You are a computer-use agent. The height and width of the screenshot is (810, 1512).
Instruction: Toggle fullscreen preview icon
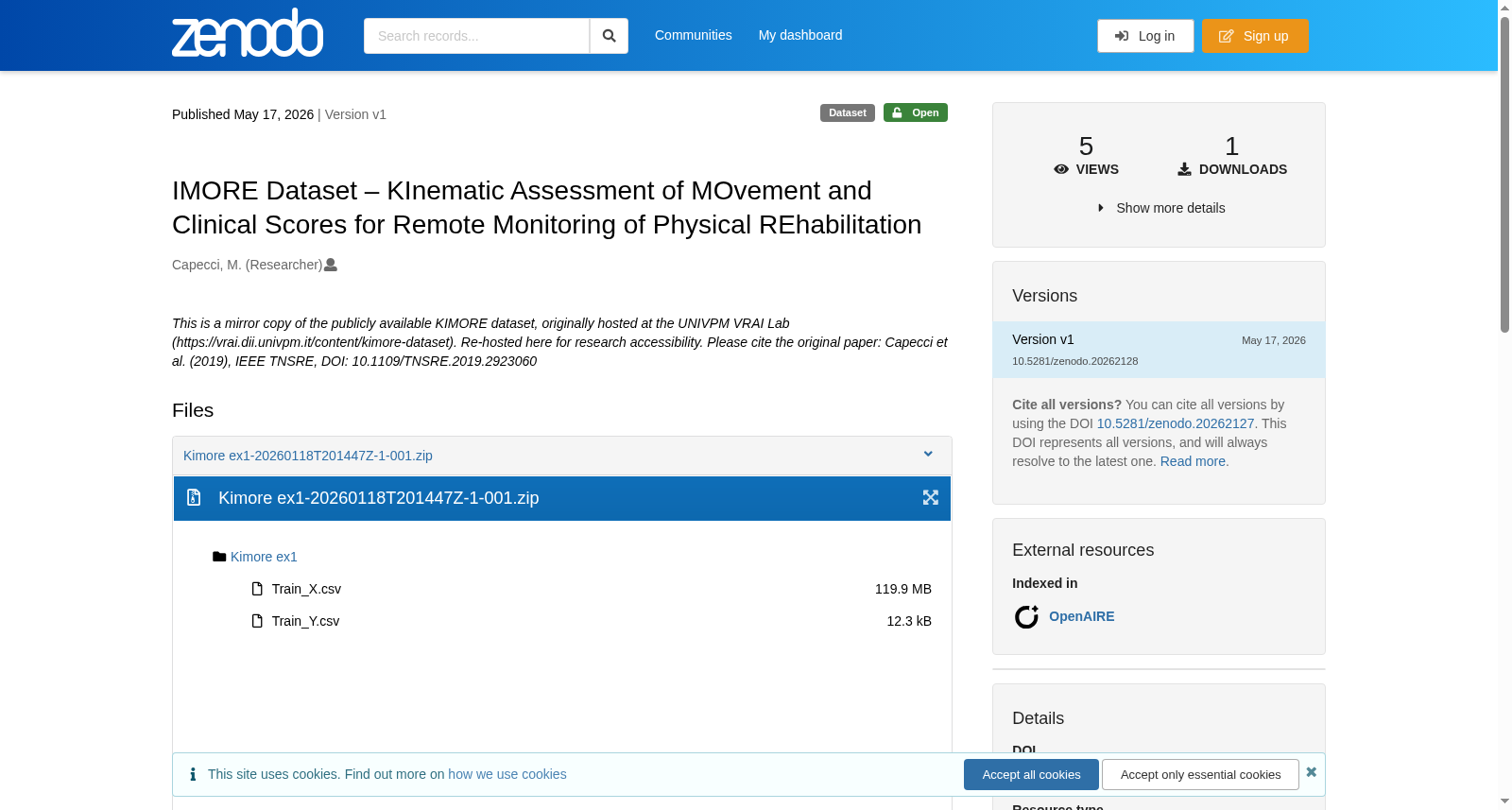point(931,497)
